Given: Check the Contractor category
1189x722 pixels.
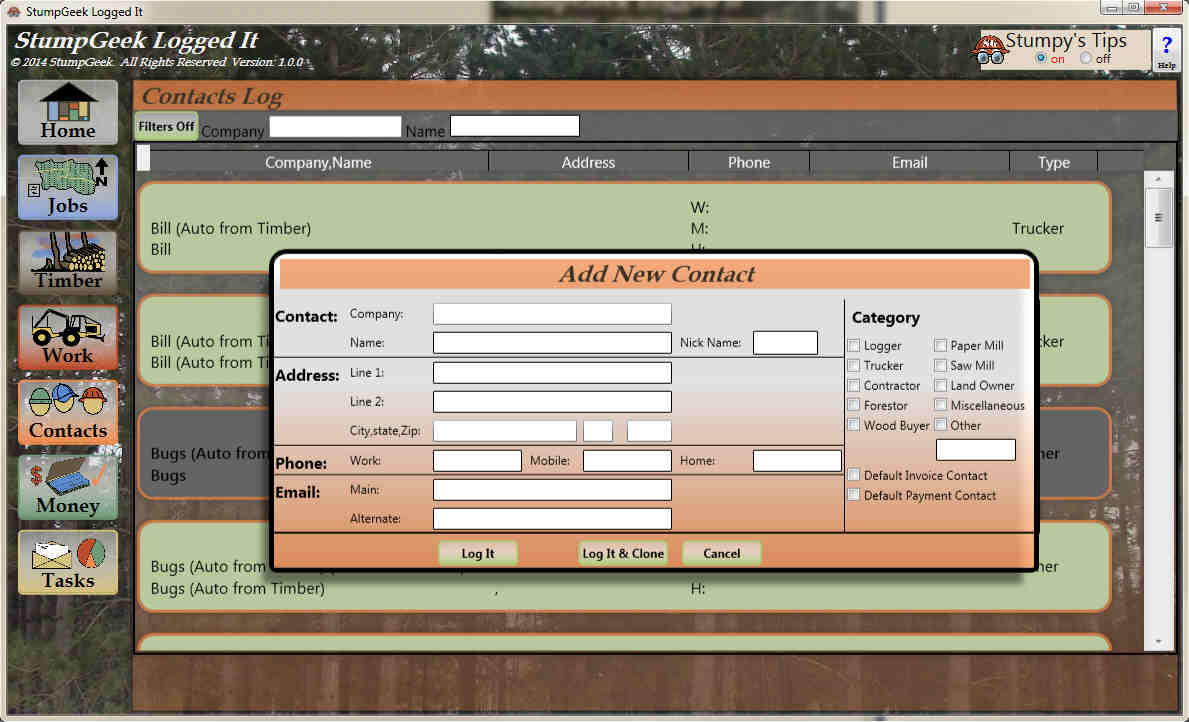Looking at the screenshot, I should (854, 385).
